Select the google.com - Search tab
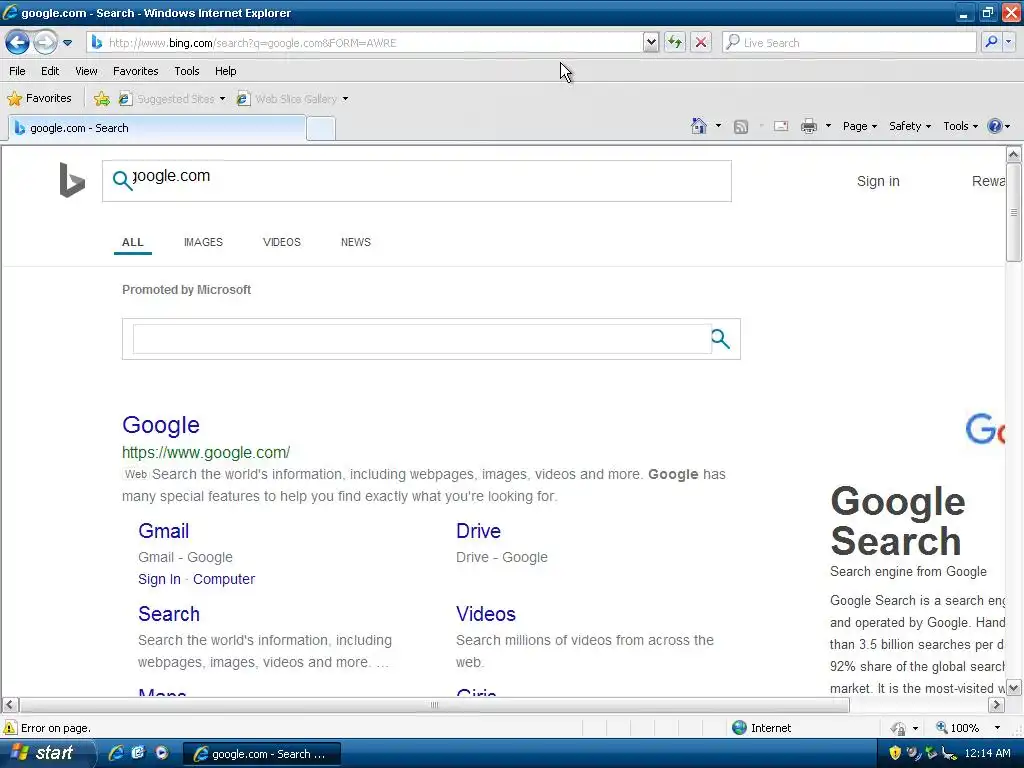 click(x=157, y=128)
